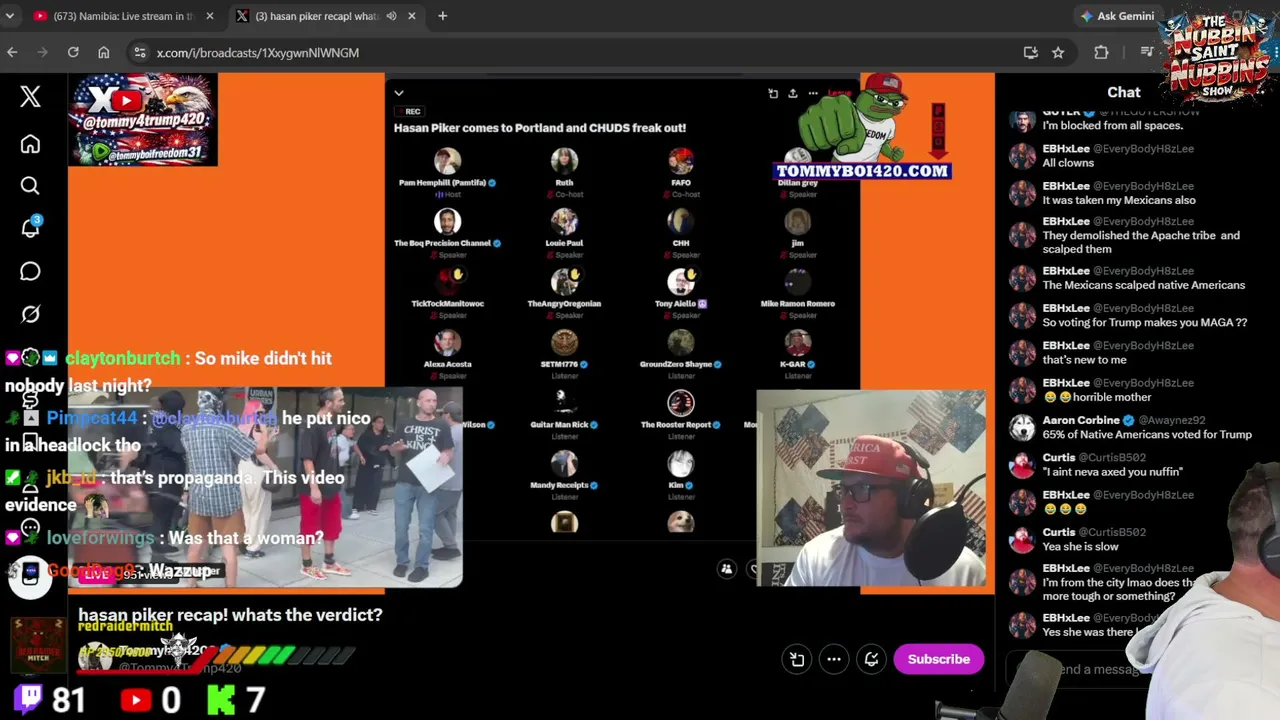This screenshot has width=1280, height=720.
Task: Open The Boq Precision Channel avatar
Action: point(447,221)
